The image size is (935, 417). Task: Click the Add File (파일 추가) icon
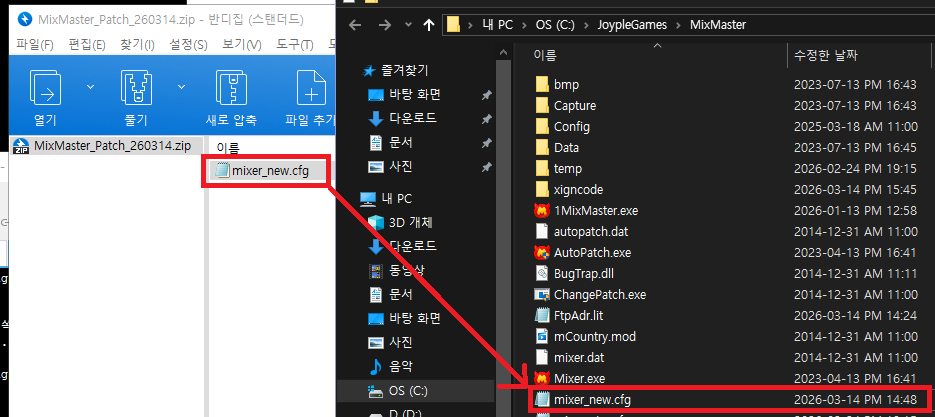click(x=311, y=89)
